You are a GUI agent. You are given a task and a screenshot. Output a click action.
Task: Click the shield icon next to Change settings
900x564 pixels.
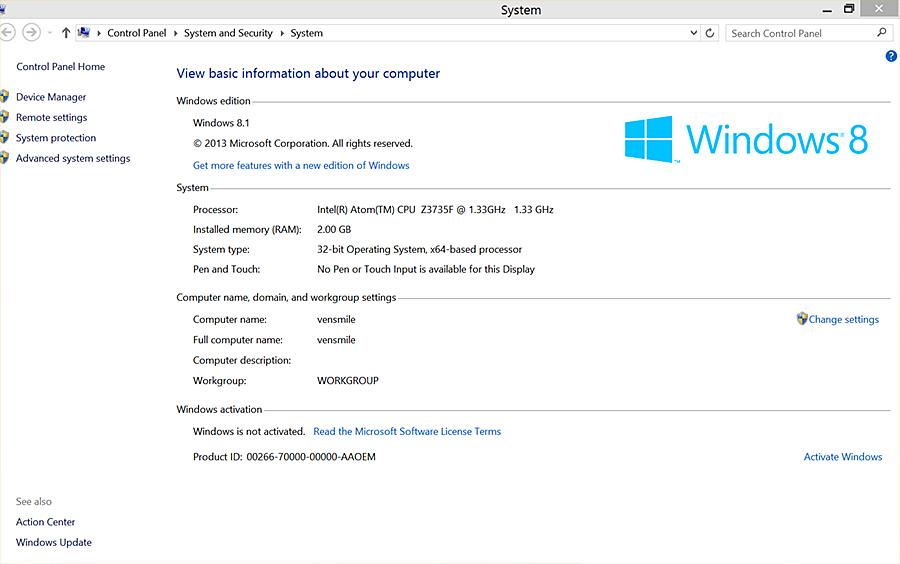pyautogui.click(x=802, y=318)
